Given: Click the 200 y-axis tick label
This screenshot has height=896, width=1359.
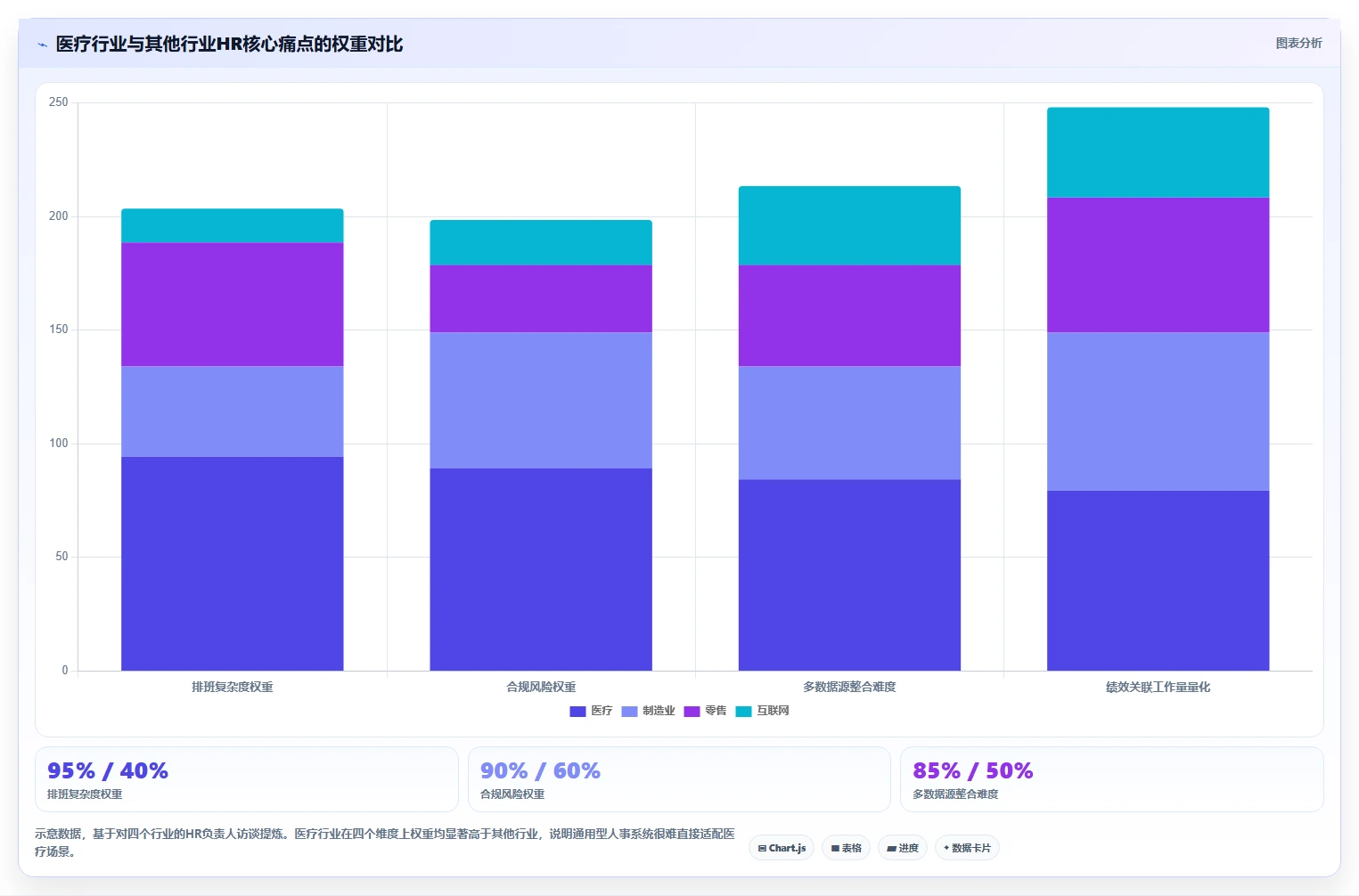Looking at the screenshot, I should click(x=59, y=216).
